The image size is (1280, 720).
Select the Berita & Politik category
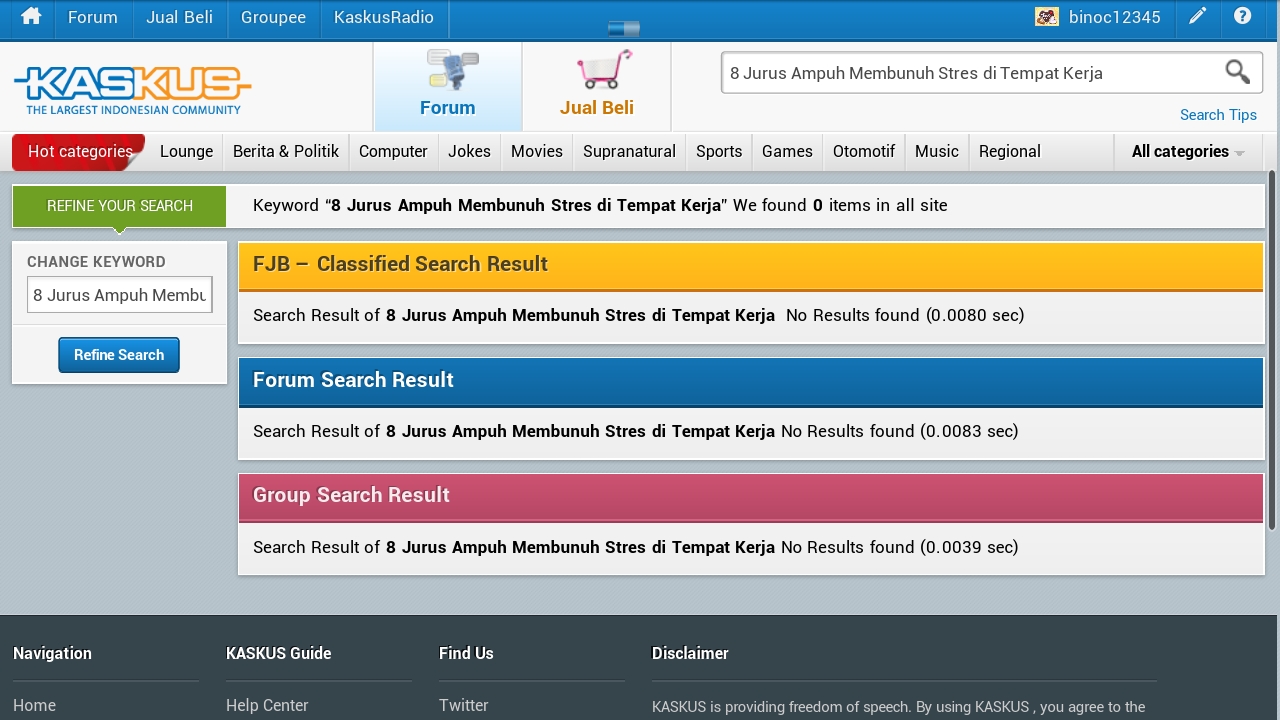(x=285, y=152)
